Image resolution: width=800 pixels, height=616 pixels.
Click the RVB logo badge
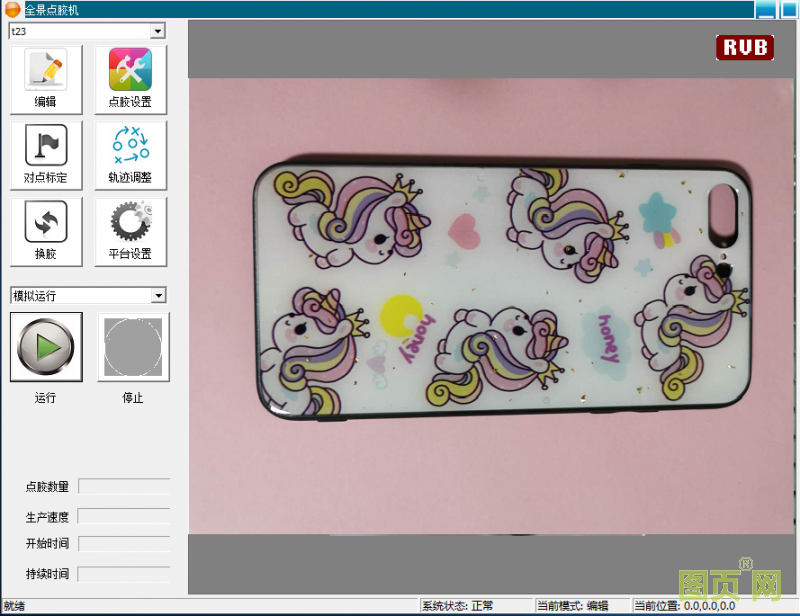pos(745,47)
